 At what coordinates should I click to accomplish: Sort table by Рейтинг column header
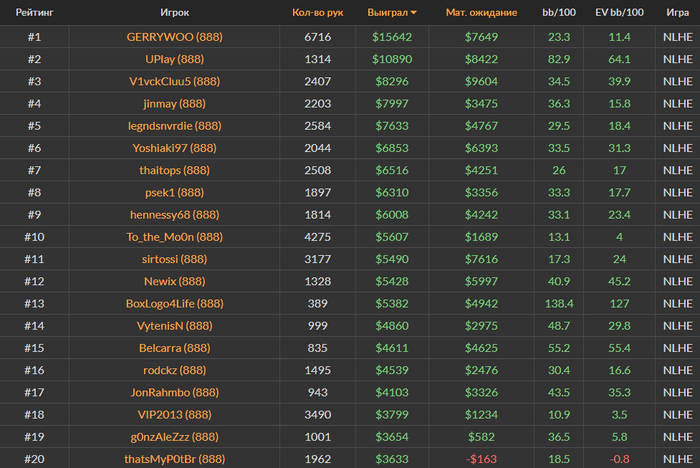point(35,13)
